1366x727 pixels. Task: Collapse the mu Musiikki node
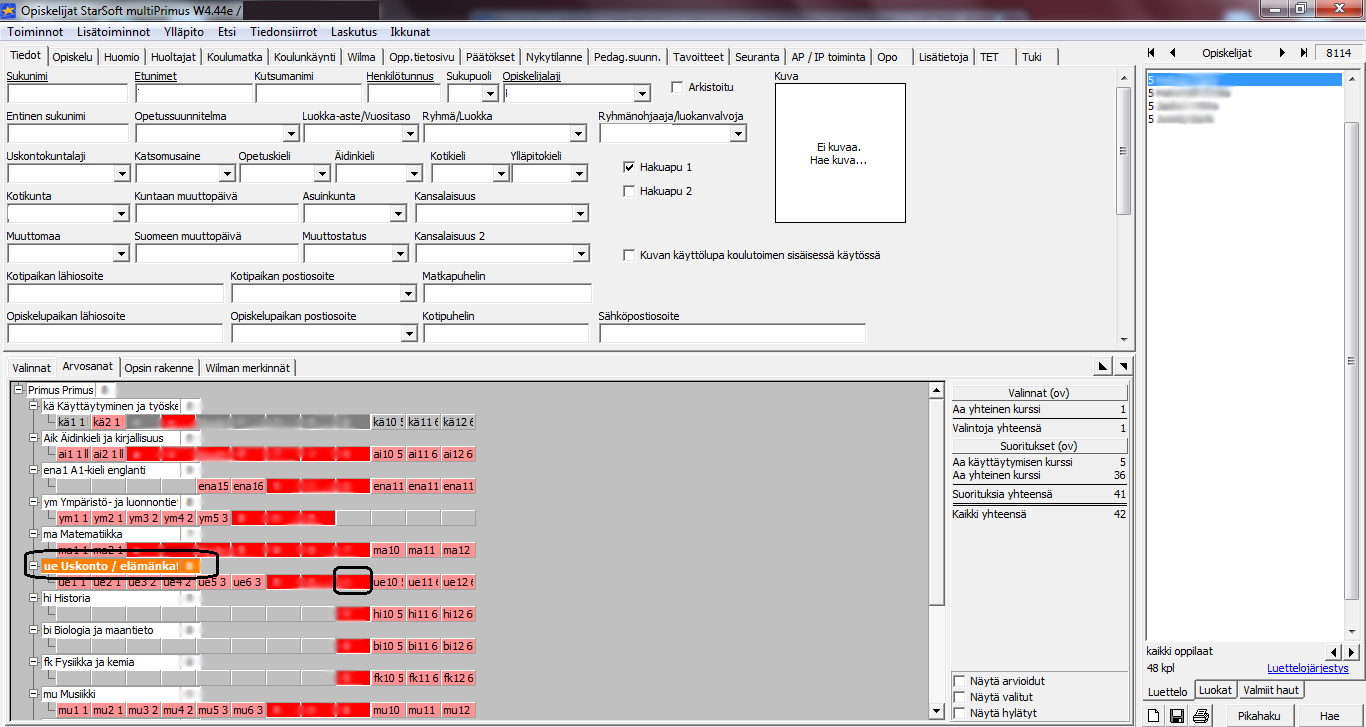(x=35, y=694)
